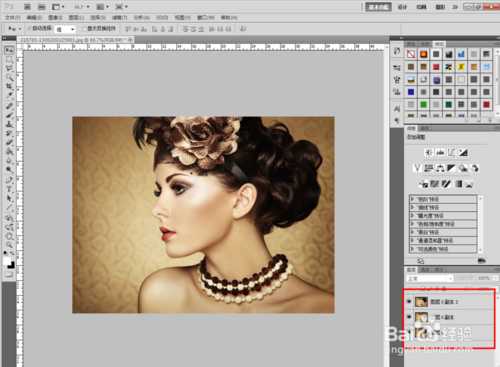Screen dimensions: 500x367
Task: Add an Exposure adjustment layer
Action: point(463,153)
